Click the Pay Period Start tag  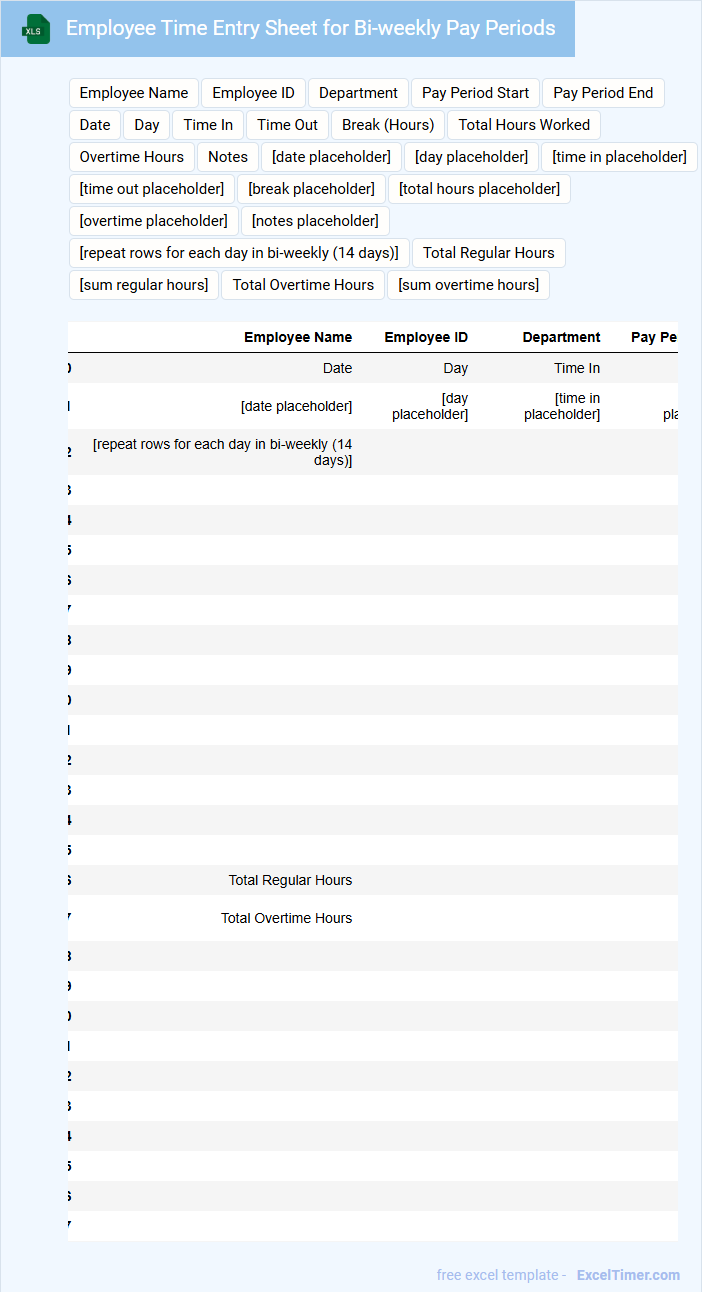pos(475,93)
